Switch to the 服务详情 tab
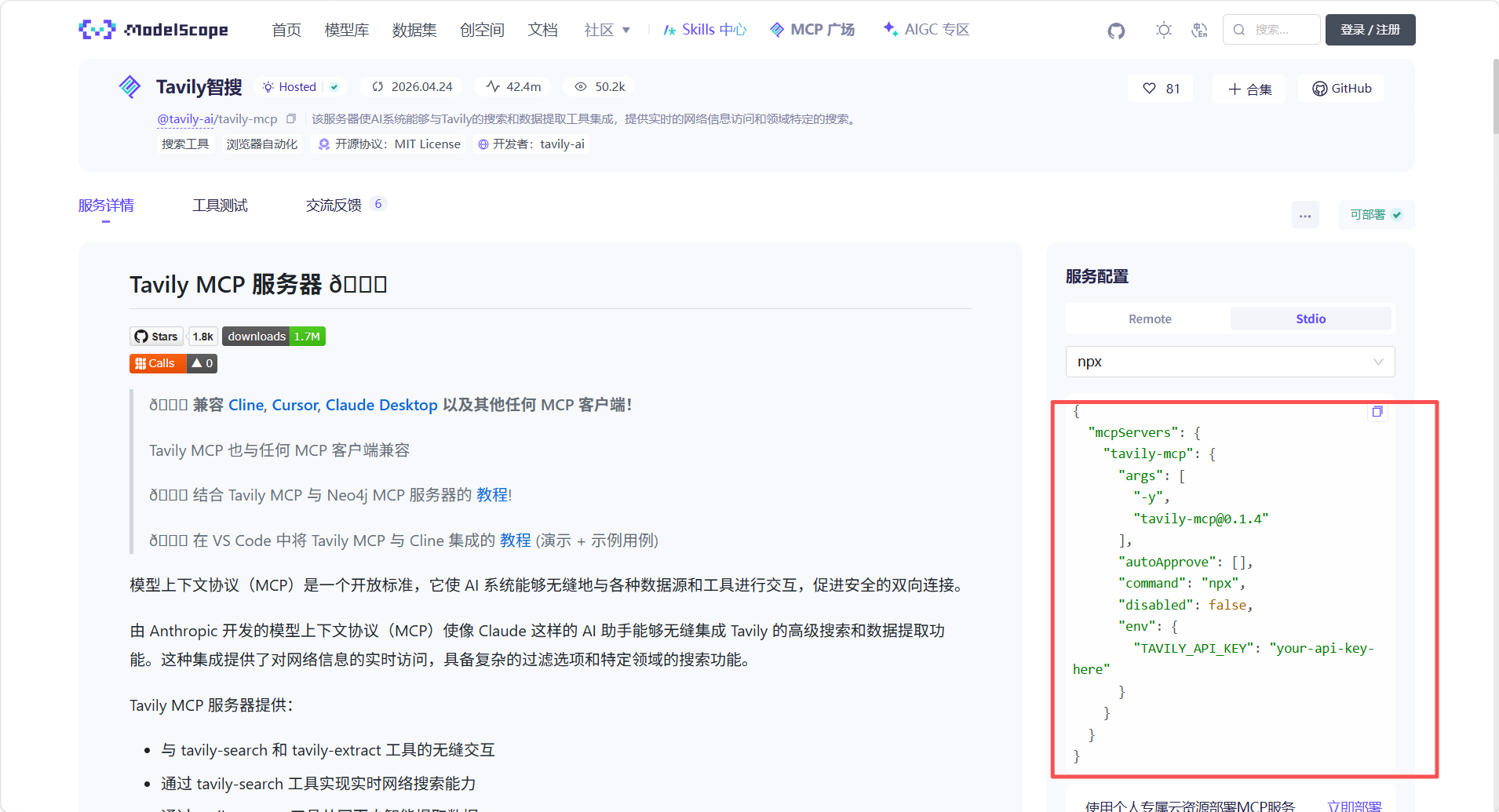This screenshot has width=1499, height=812. coord(106,206)
